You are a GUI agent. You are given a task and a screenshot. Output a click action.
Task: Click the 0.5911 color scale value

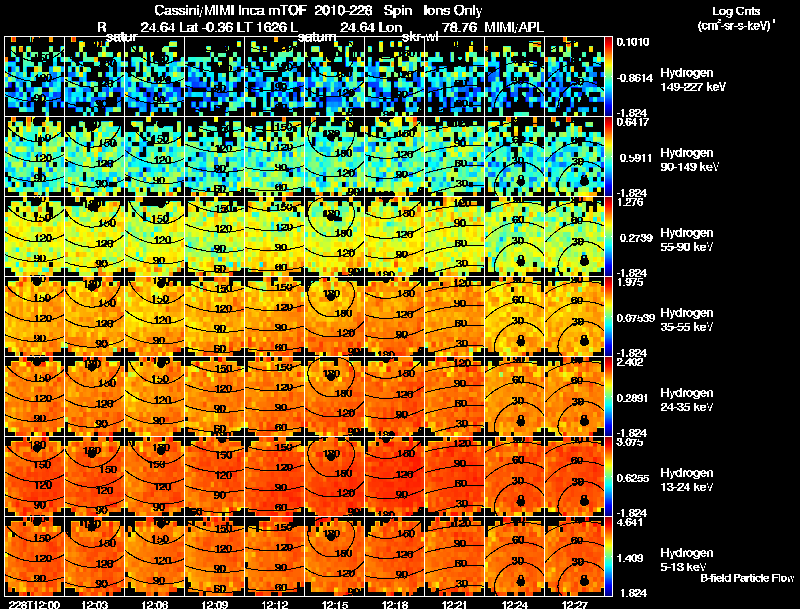click(636, 158)
